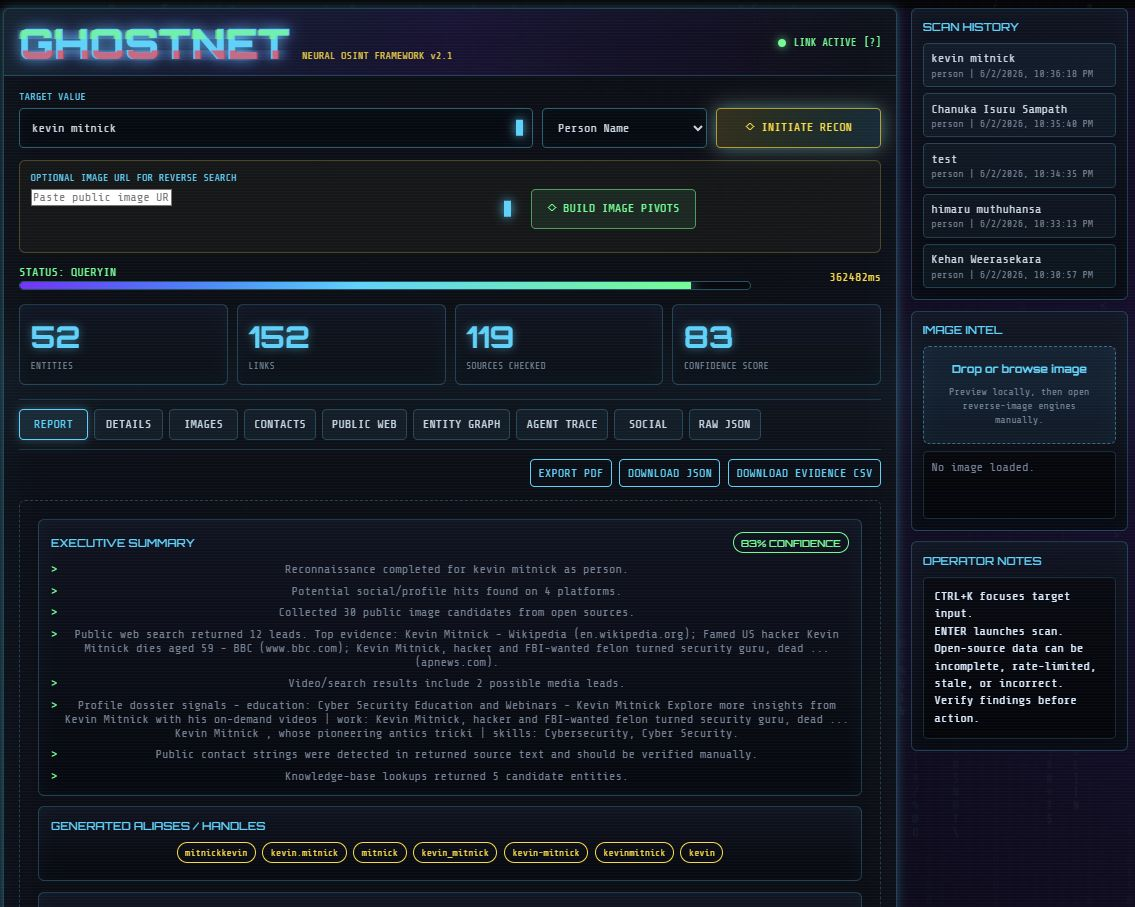Viewport: 1135px width, 907px height.
Task: Click Download Evidence CSV button
Action: pyautogui.click(x=804, y=473)
